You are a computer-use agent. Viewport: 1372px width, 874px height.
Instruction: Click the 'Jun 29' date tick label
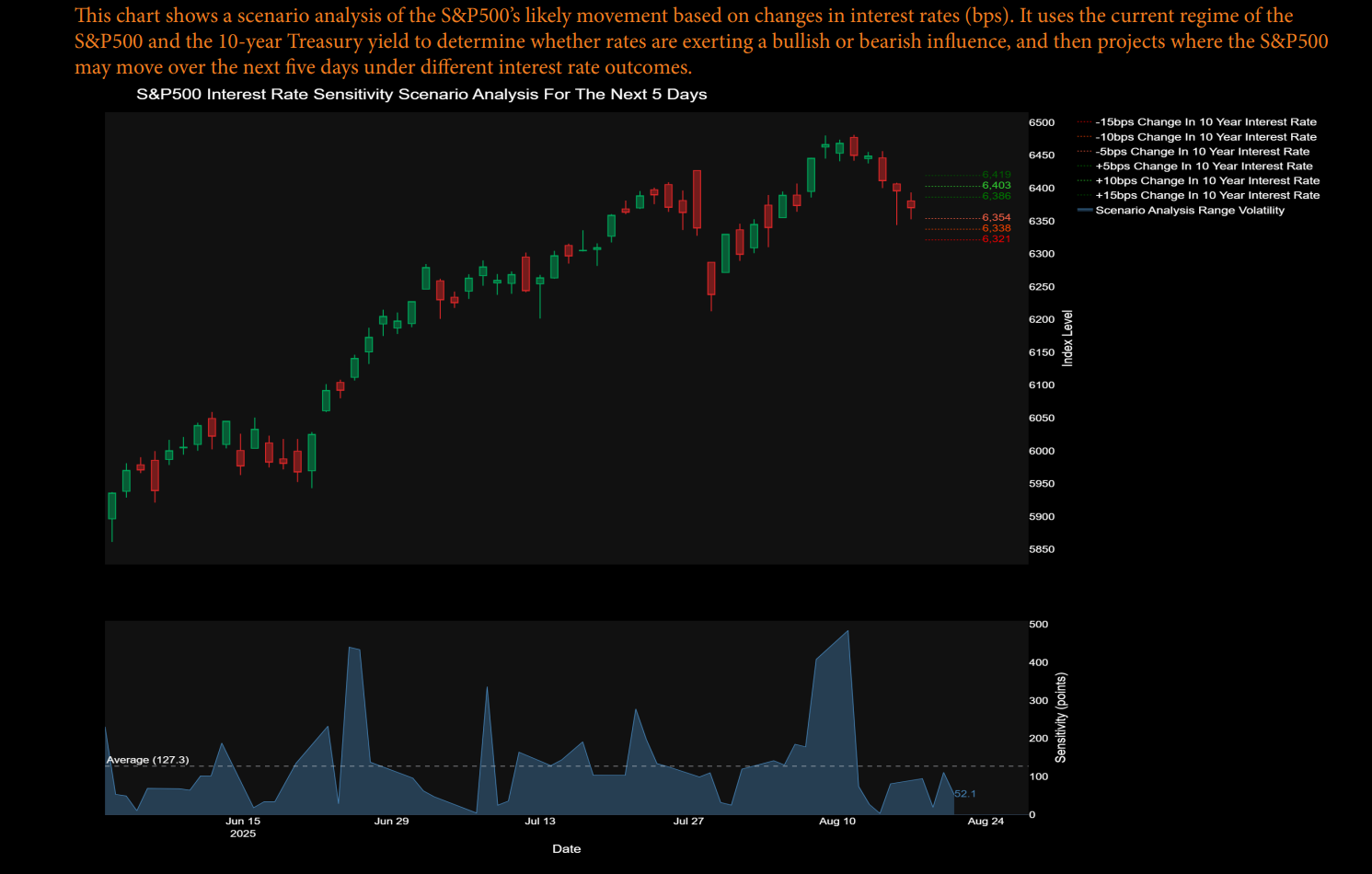(x=391, y=822)
